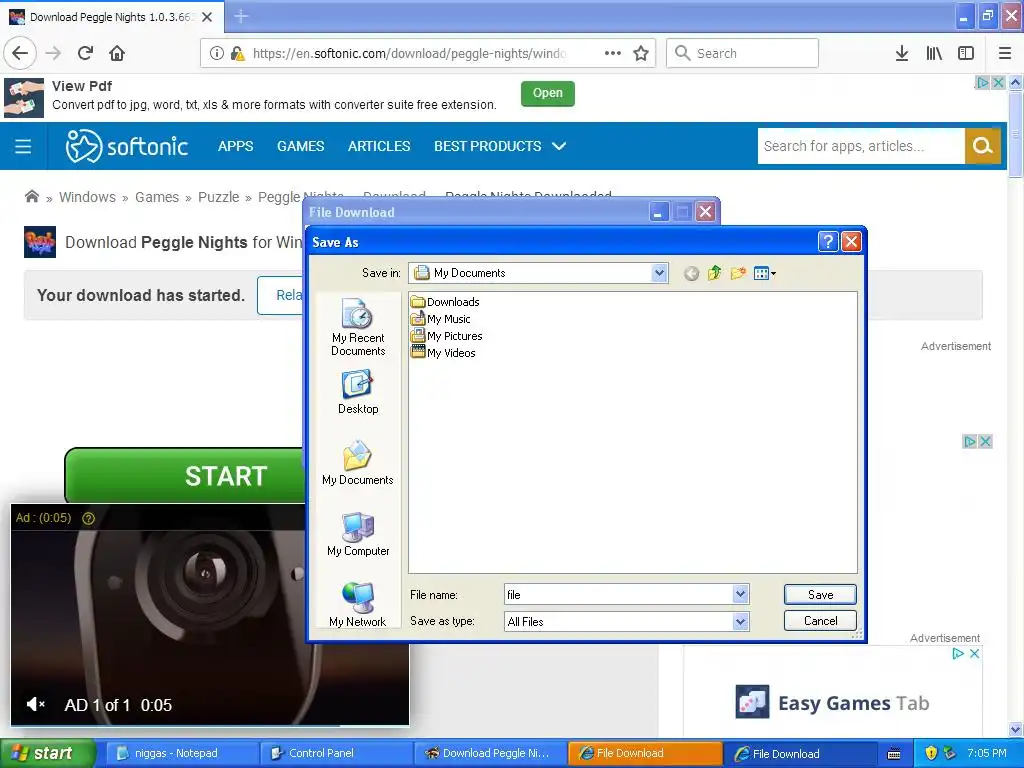Image resolution: width=1024 pixels, height=768 pixels.
Task: Click the green Open ad button
Action: (547, 93)
